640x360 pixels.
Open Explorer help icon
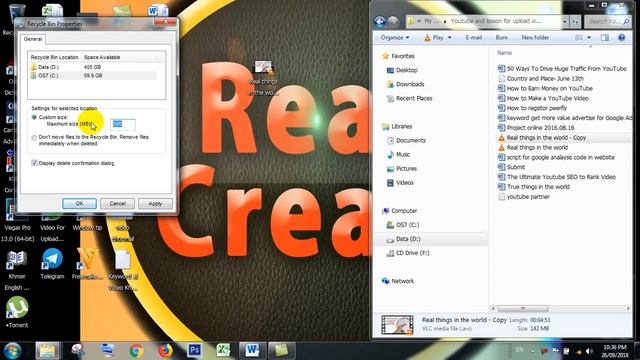pos(621,38)
